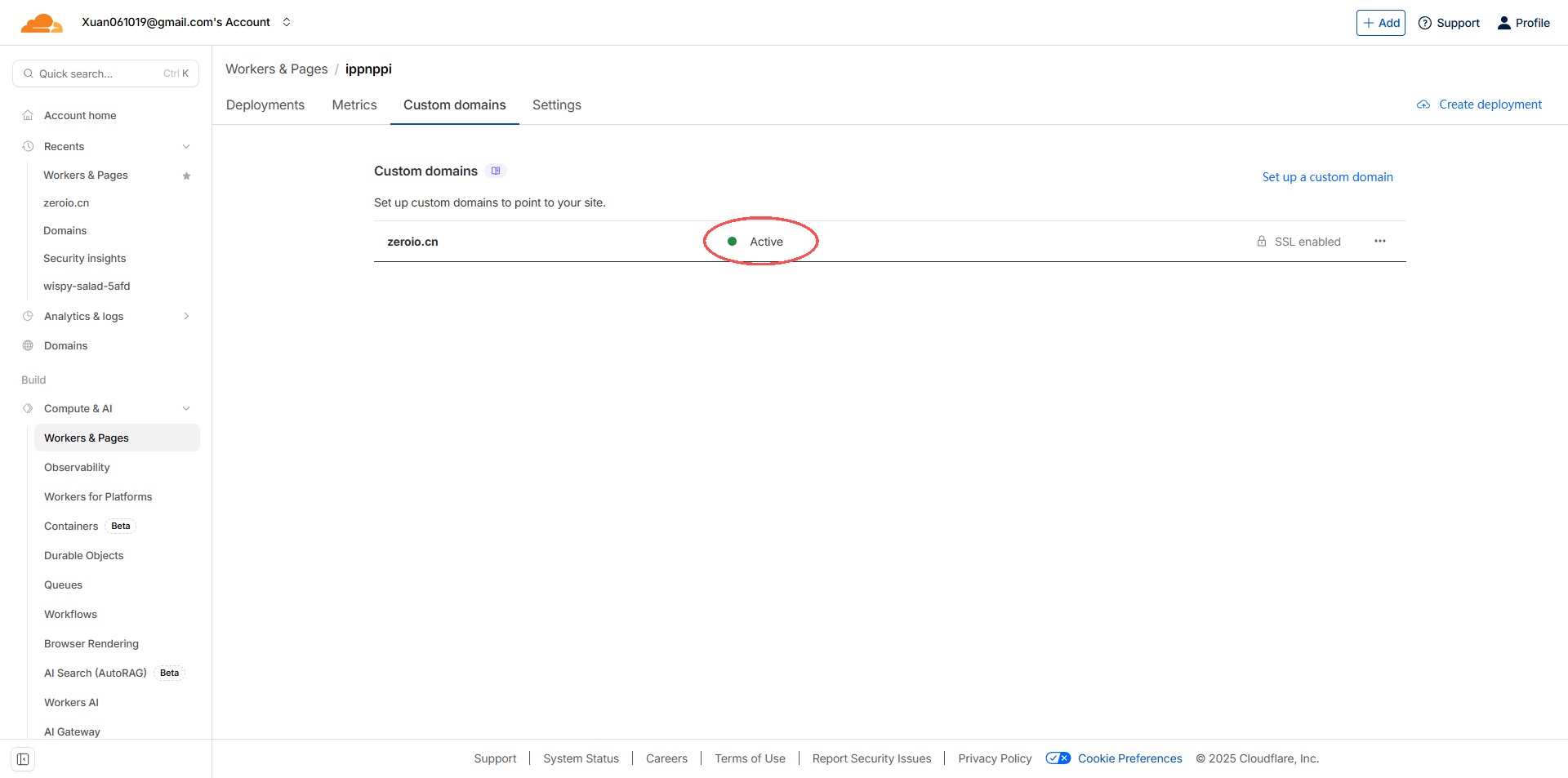Open Containers Beta
The height and width of the screenshot is (778, 1568).
click(89, 526)
